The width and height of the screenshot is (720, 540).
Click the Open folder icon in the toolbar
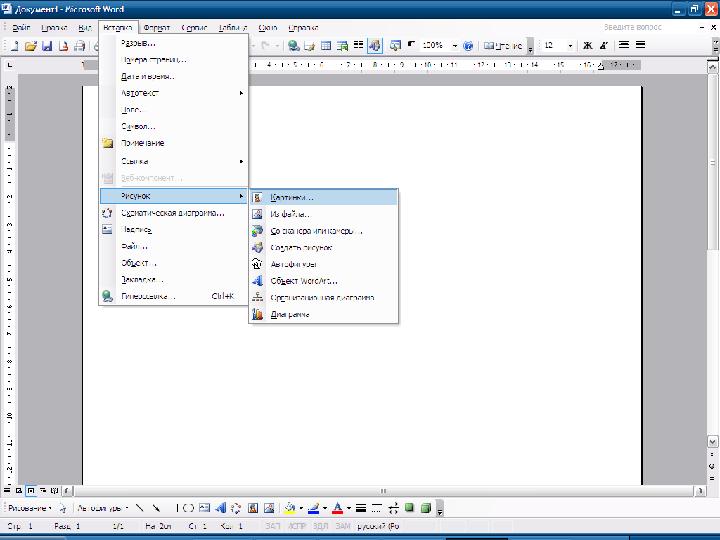pos(31,46)
